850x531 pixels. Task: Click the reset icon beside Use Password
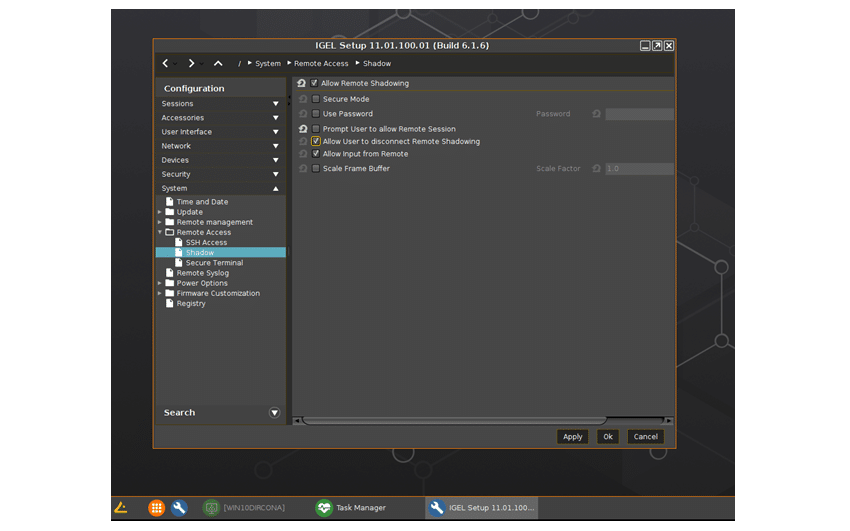coord(303,114)
